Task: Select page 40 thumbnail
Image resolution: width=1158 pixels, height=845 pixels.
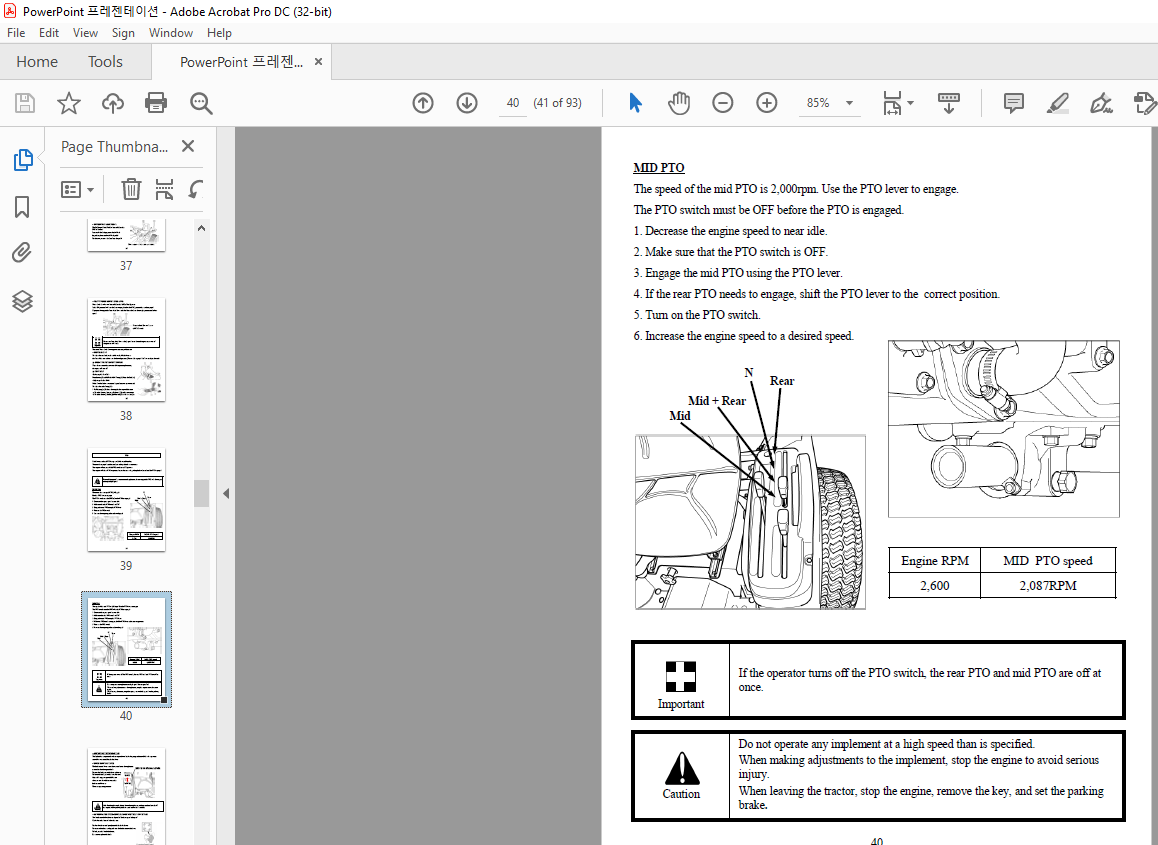Action: coord(126,649)
